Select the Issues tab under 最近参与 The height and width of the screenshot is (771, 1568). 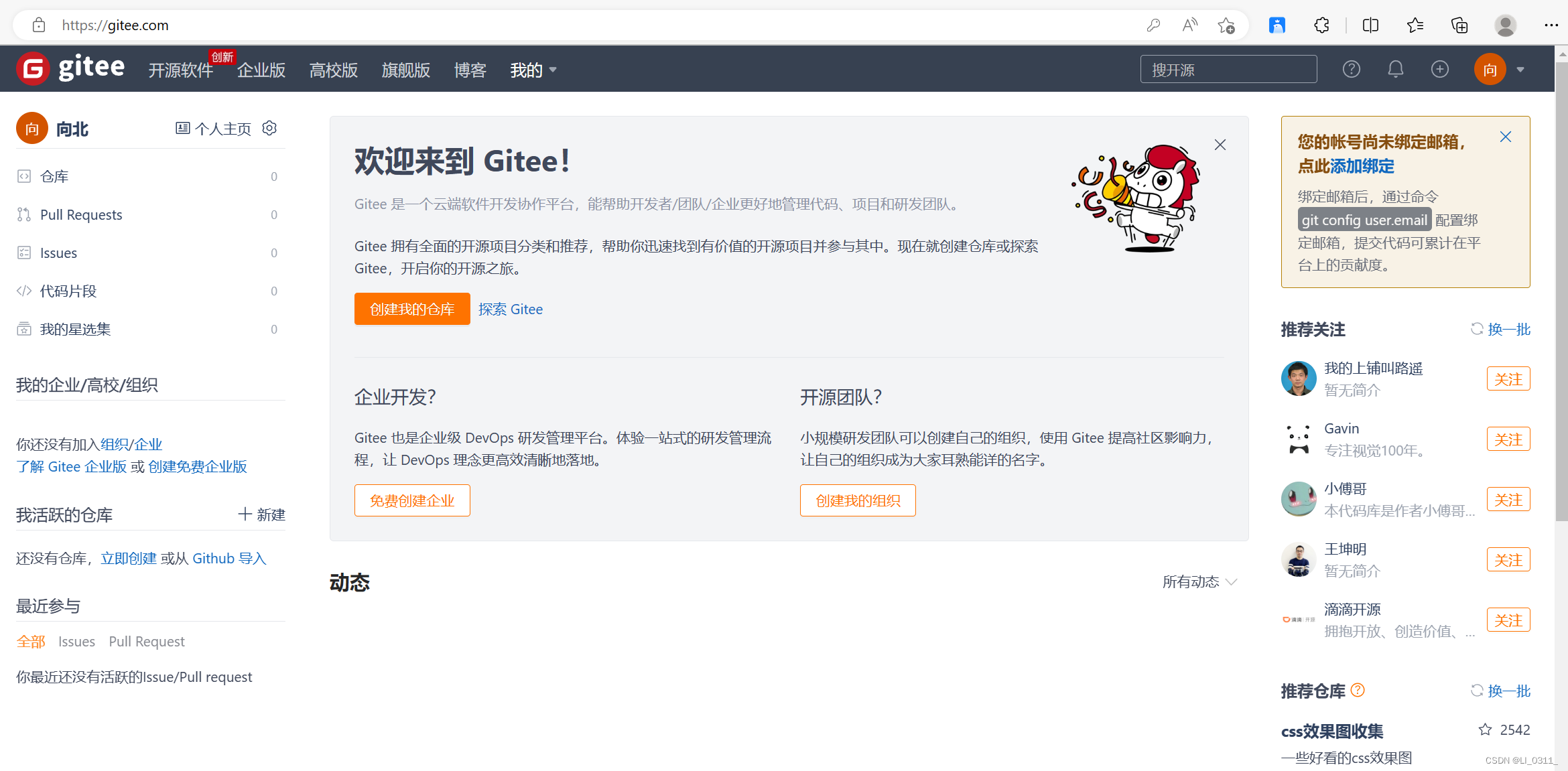click(x=76, y=641)
